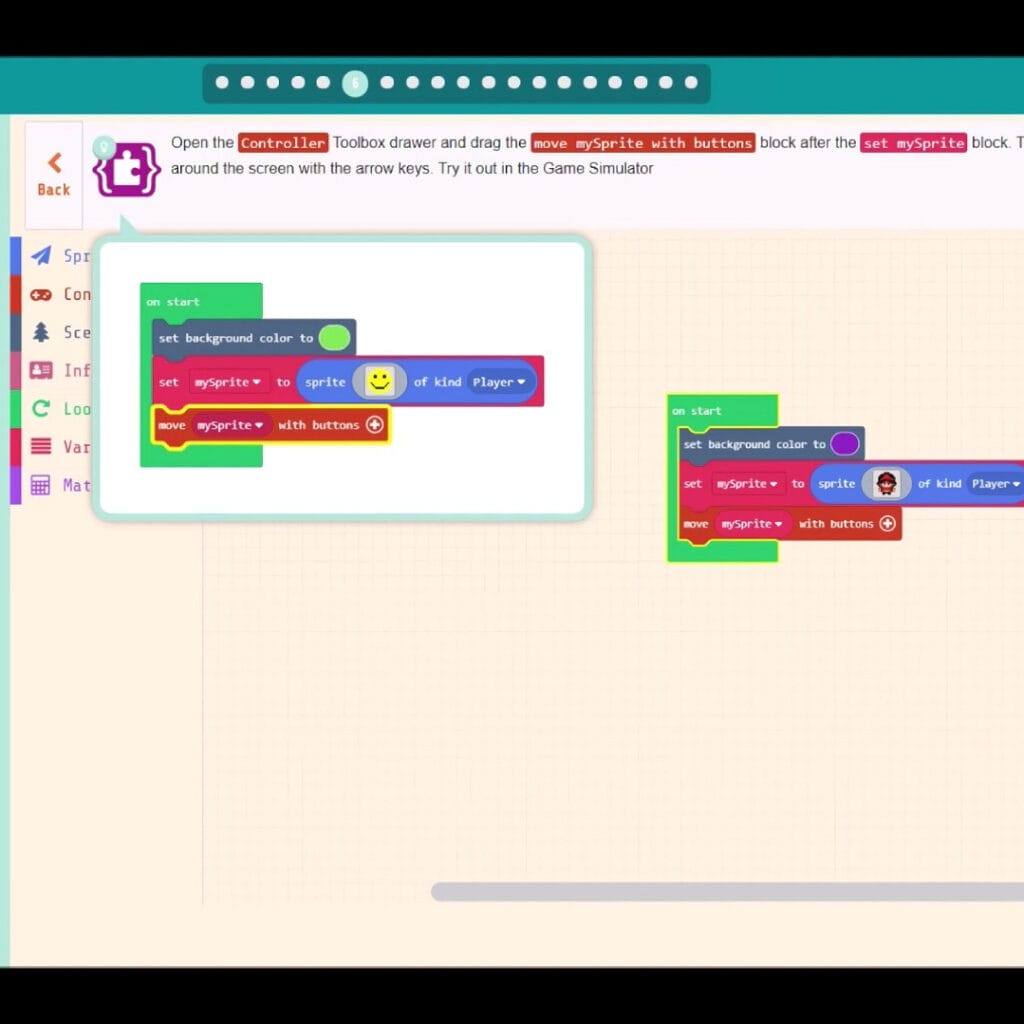
Task: Open the Scene toolbox tree icon
Action: 40,332
